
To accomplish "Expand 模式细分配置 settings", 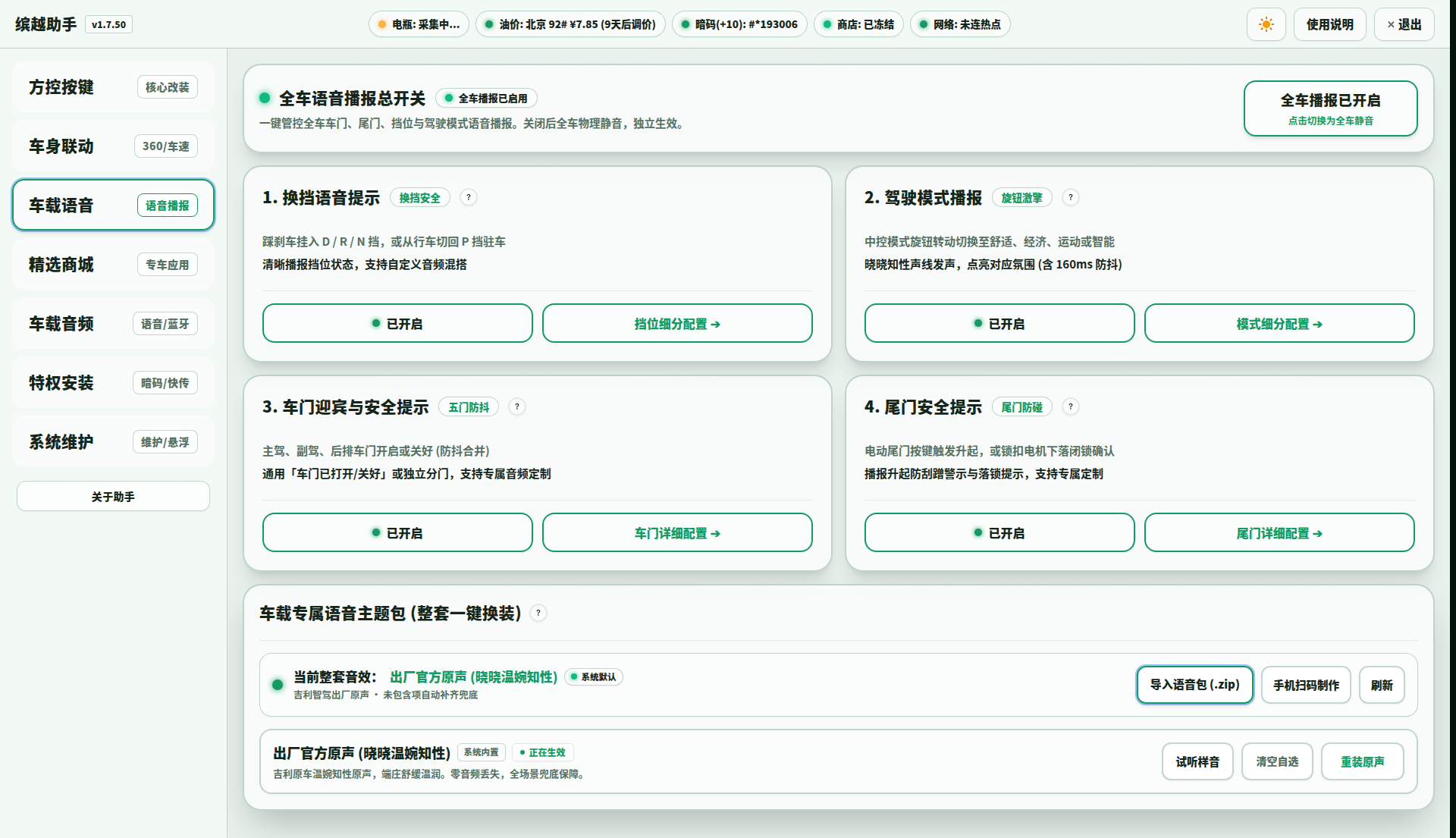I will pos(1279,324).
